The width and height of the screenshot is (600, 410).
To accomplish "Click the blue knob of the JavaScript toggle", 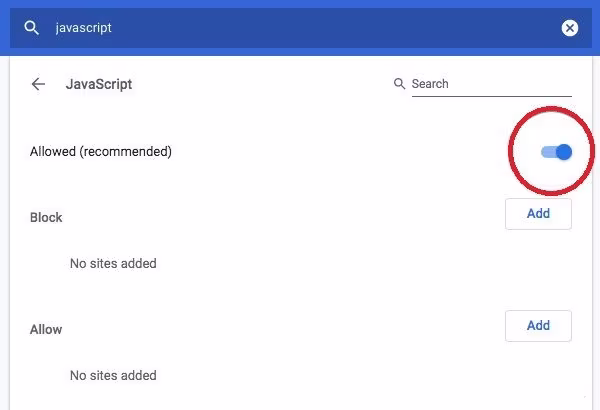I will pos(563,152).
